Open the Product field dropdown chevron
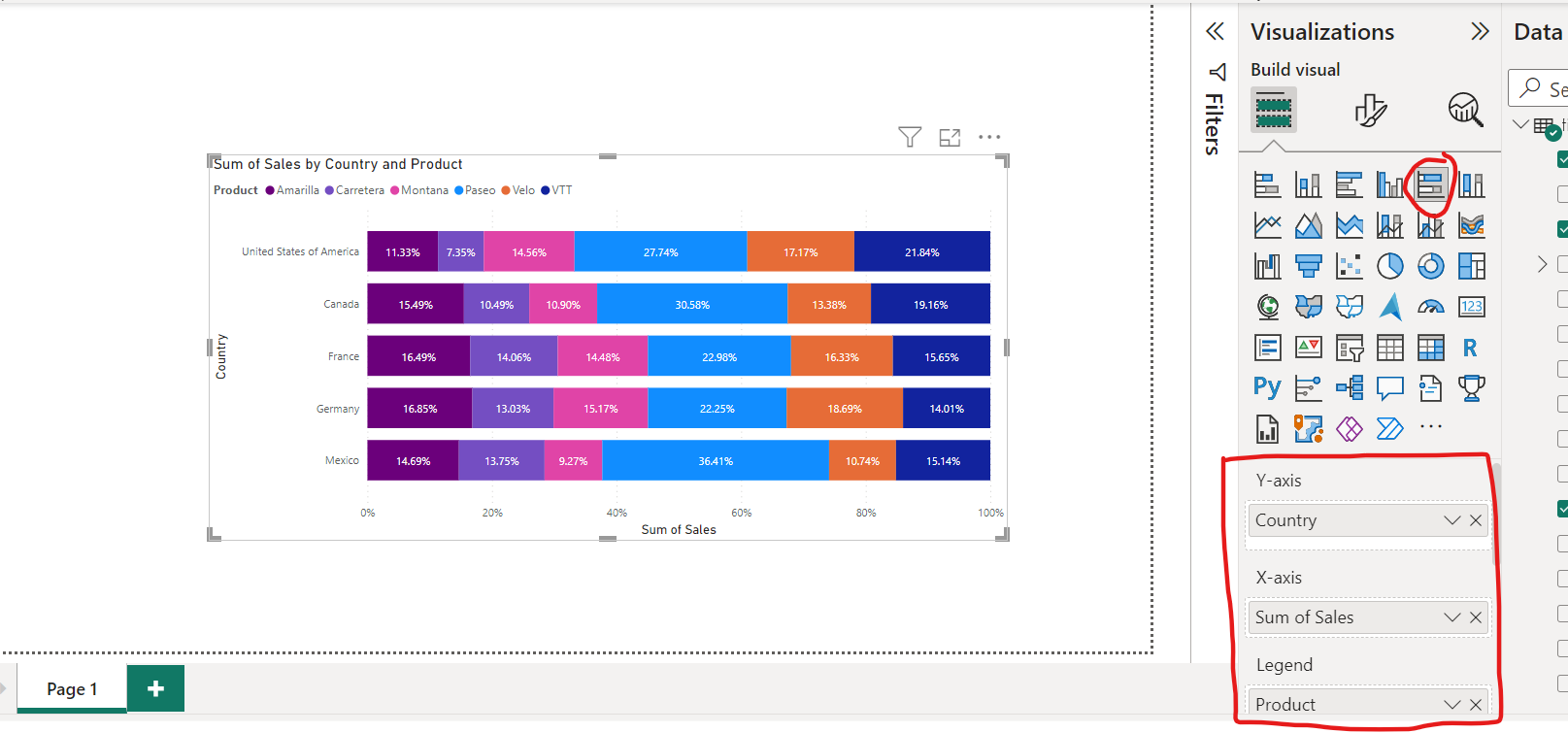The width and height of the screenshot is (1568, 733). pos(1452,705)
